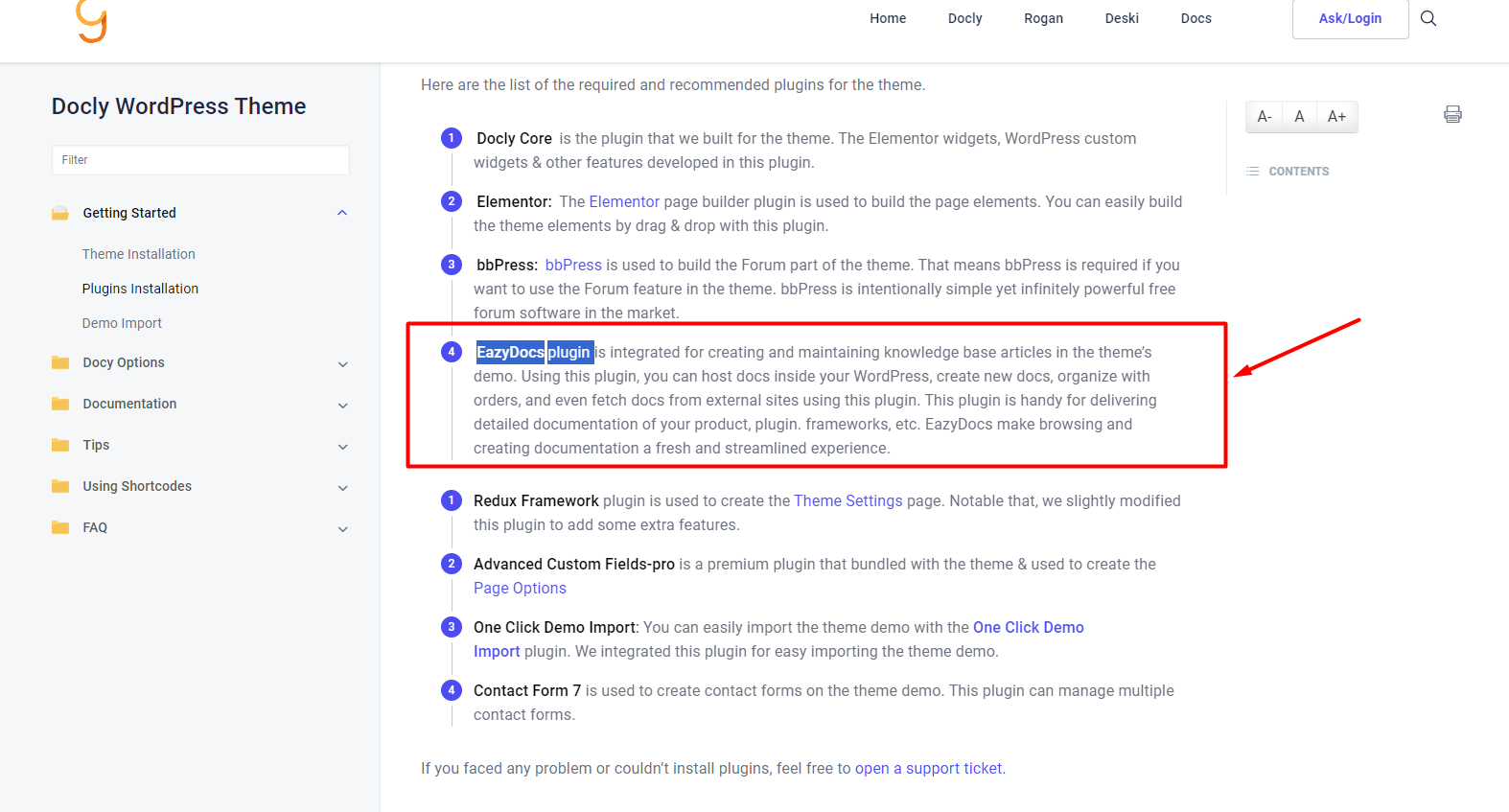Click the Tips folder icon
This screenshot has height=812, width=1509.
60,445
